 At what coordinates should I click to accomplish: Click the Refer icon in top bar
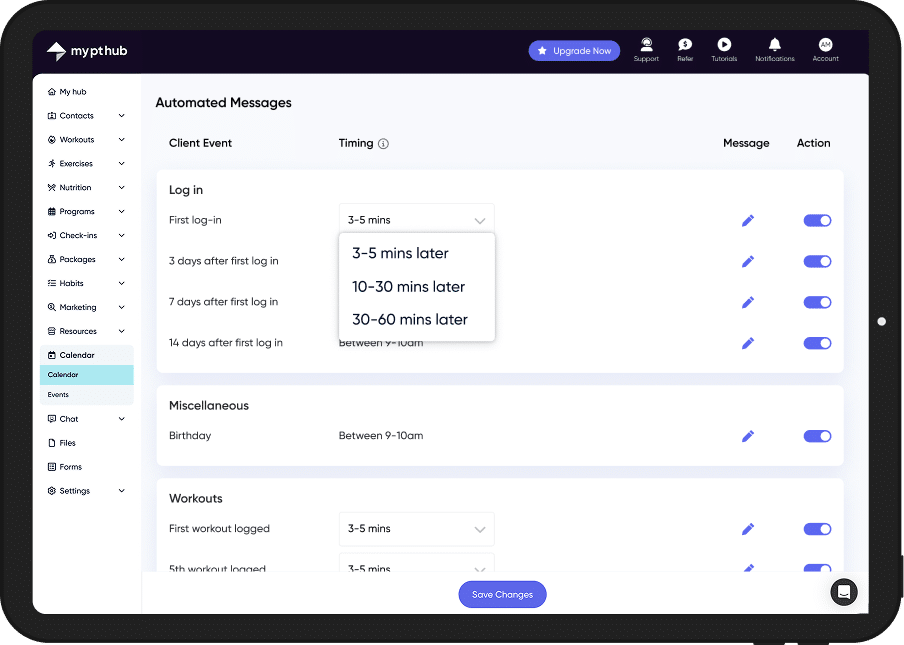685,45
